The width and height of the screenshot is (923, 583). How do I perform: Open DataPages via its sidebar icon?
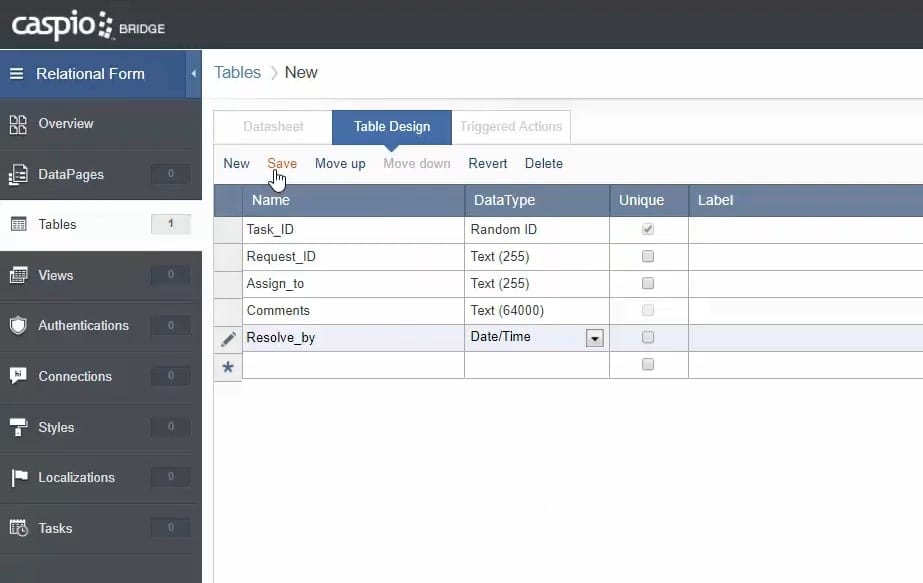pyautogui.click(x=18, y=175)
